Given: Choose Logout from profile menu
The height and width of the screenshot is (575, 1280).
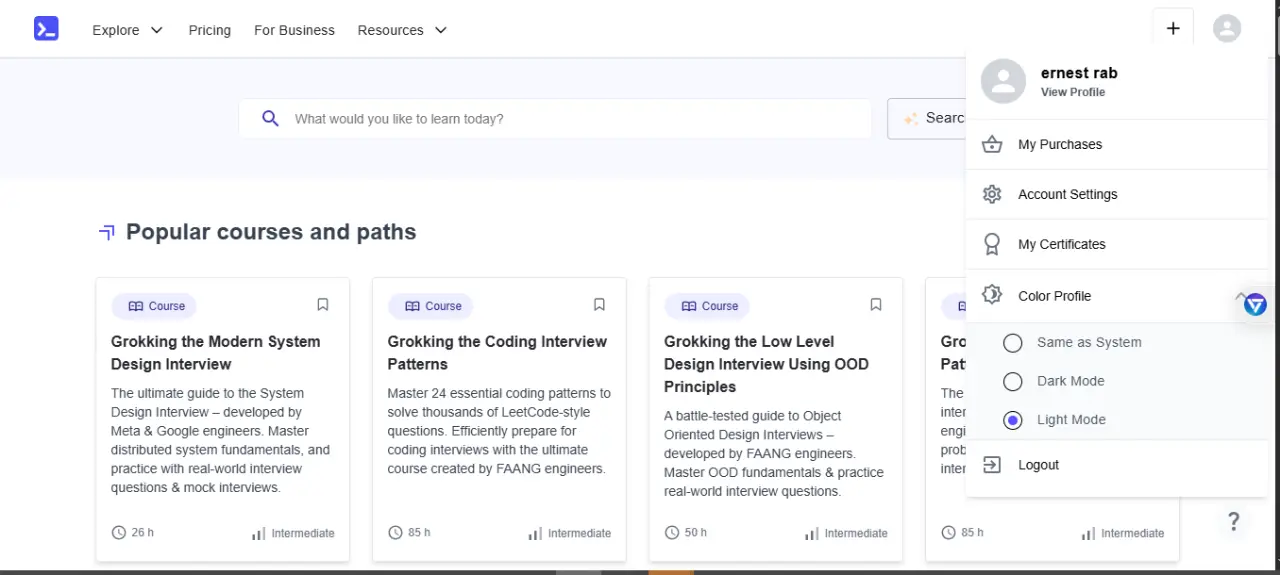Looking at the screenshot, I should point(1117,465).
